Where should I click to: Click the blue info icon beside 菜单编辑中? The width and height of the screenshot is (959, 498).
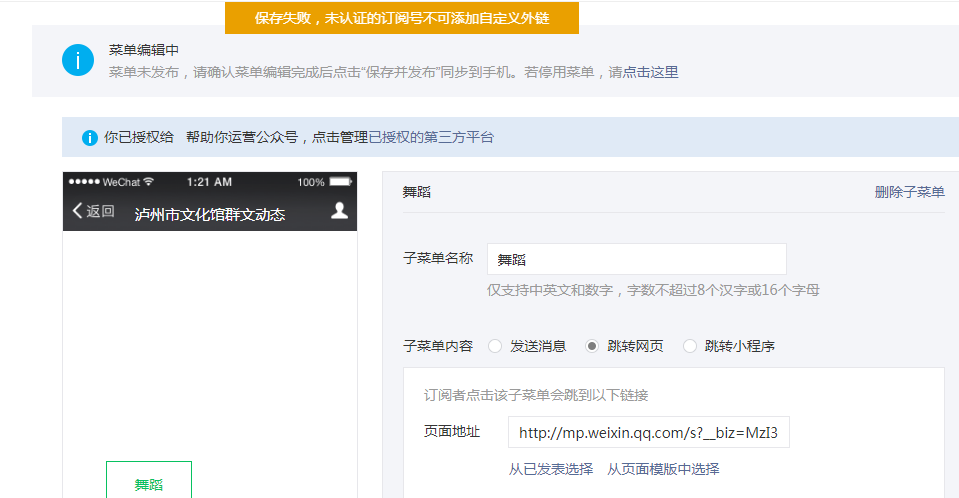coord(78,60)
